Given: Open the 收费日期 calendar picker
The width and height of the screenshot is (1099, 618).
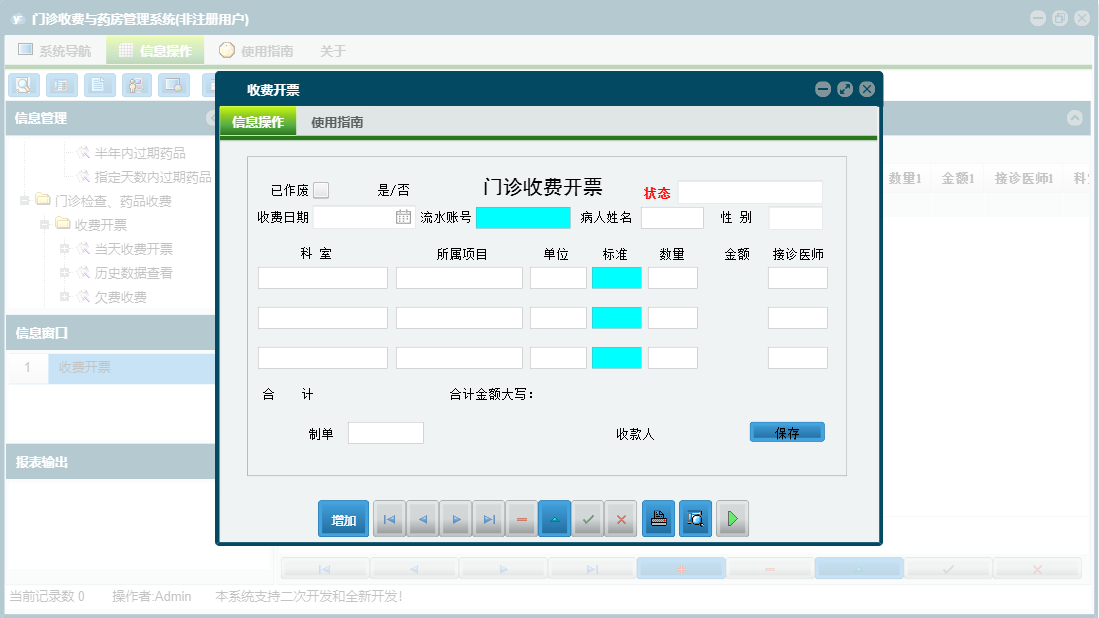Looking at the screenshot, I should 403,217.
